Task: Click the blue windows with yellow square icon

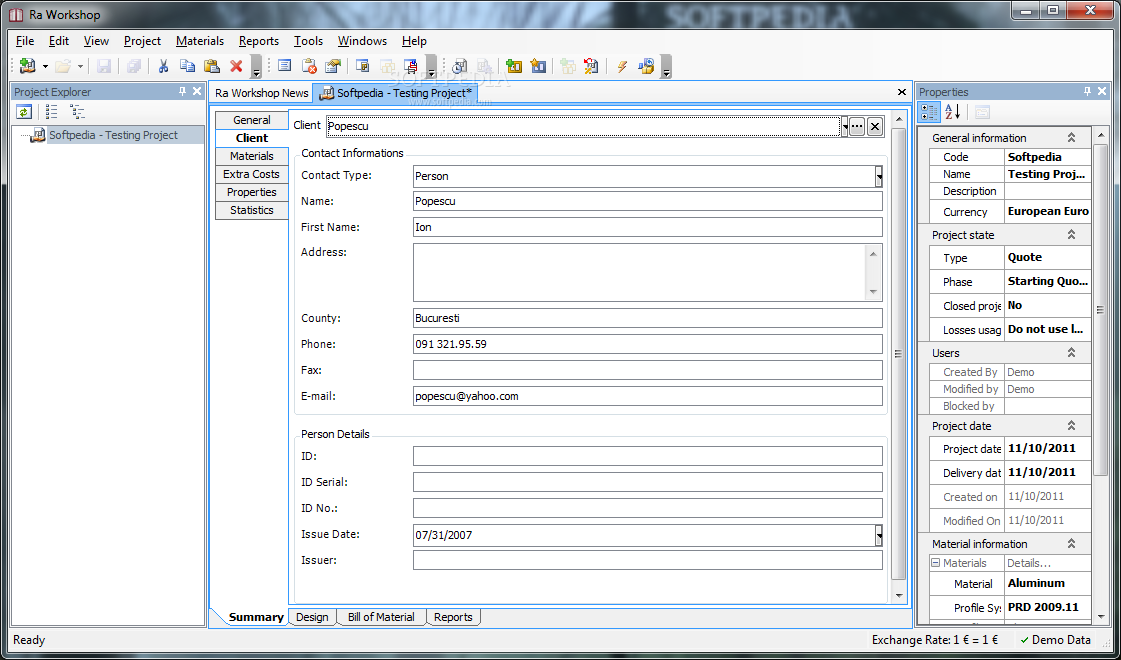Action: [362, 67]
